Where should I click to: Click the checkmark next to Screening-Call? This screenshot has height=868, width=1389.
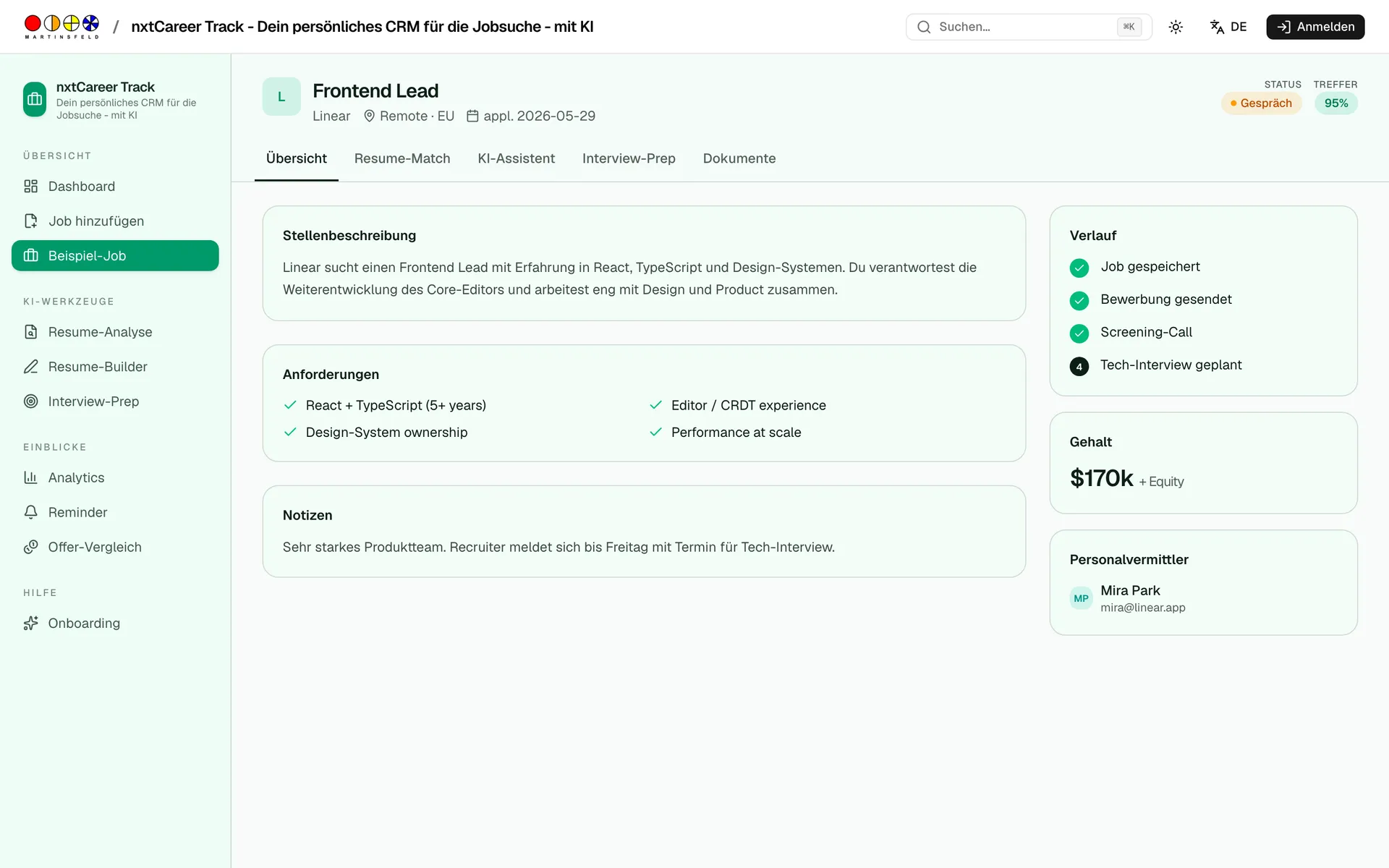coord(1079,333)
